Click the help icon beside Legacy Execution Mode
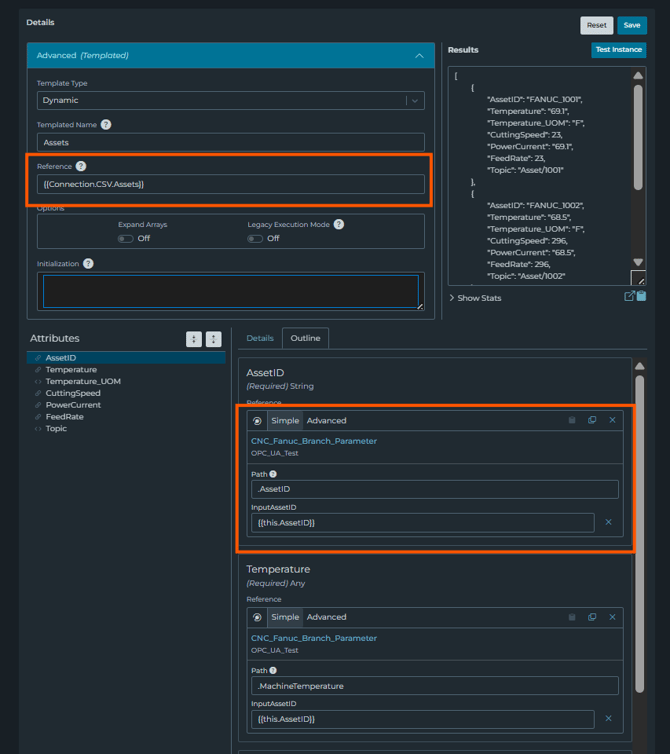This screenshot has height=754, width=670. tap(339, 225)
